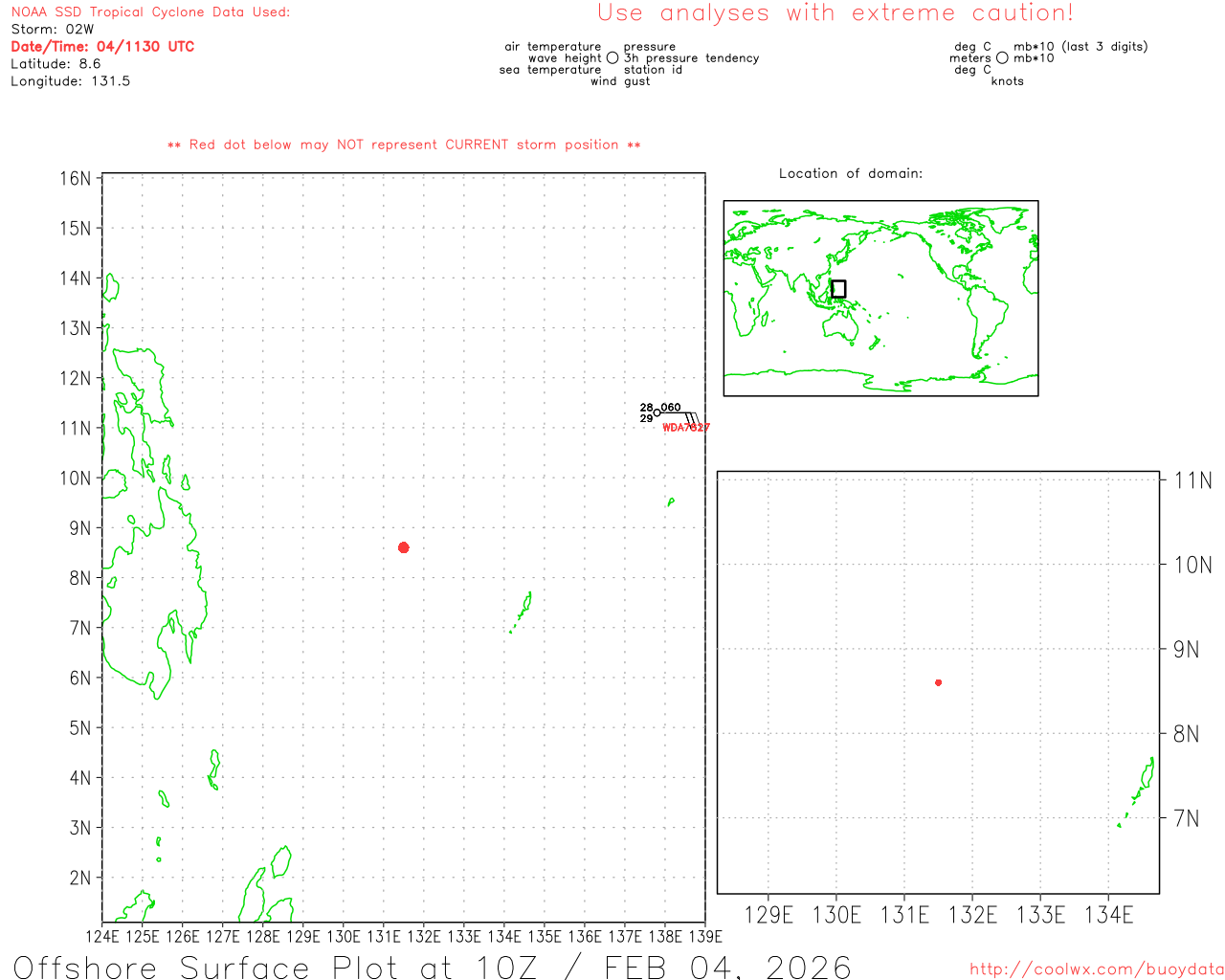Click the 'Offshore Surface Plot at 10Z' title

(432, 966)
